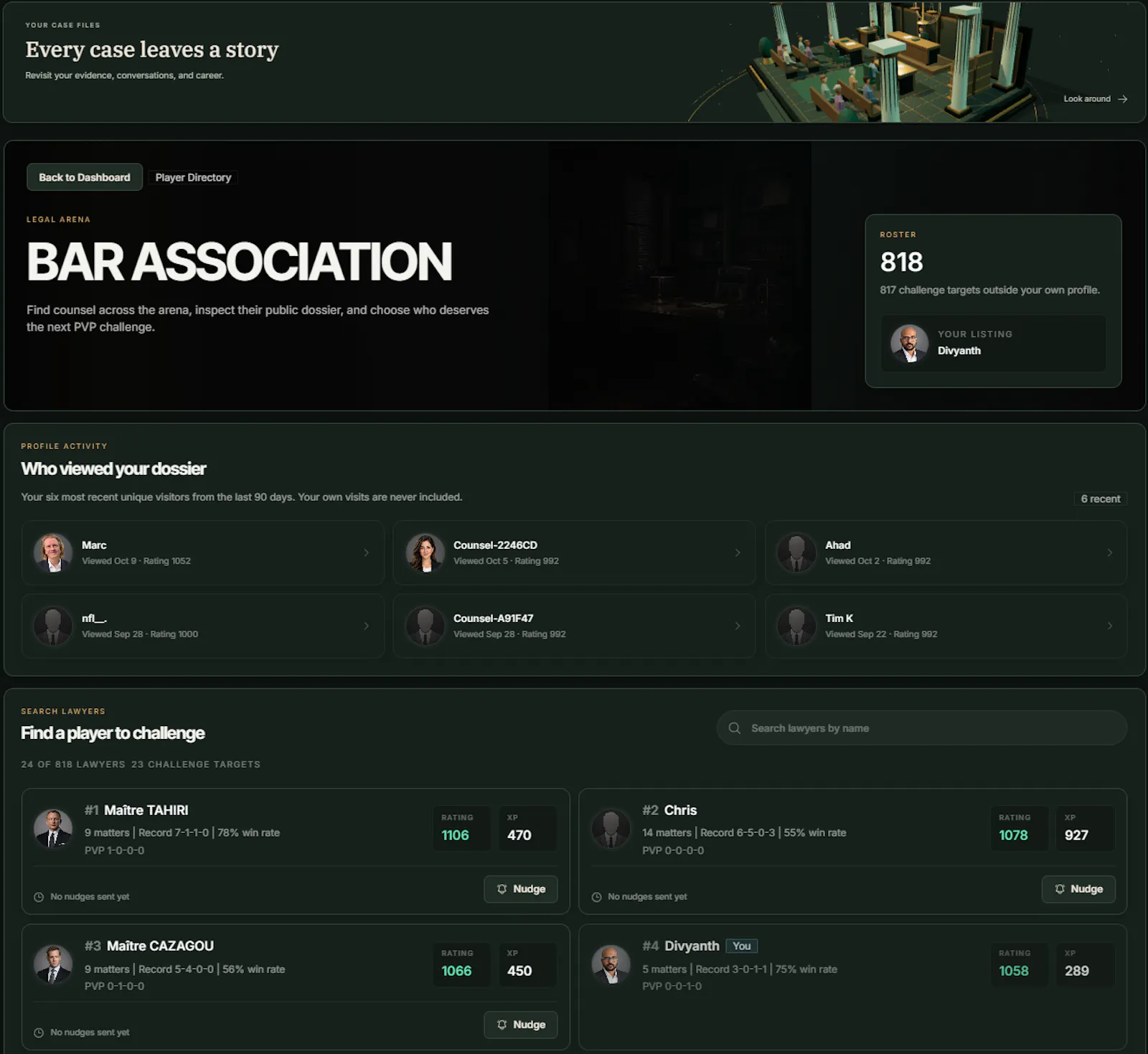
Task: Click the search magnifier icon
Action: [734, 728]
